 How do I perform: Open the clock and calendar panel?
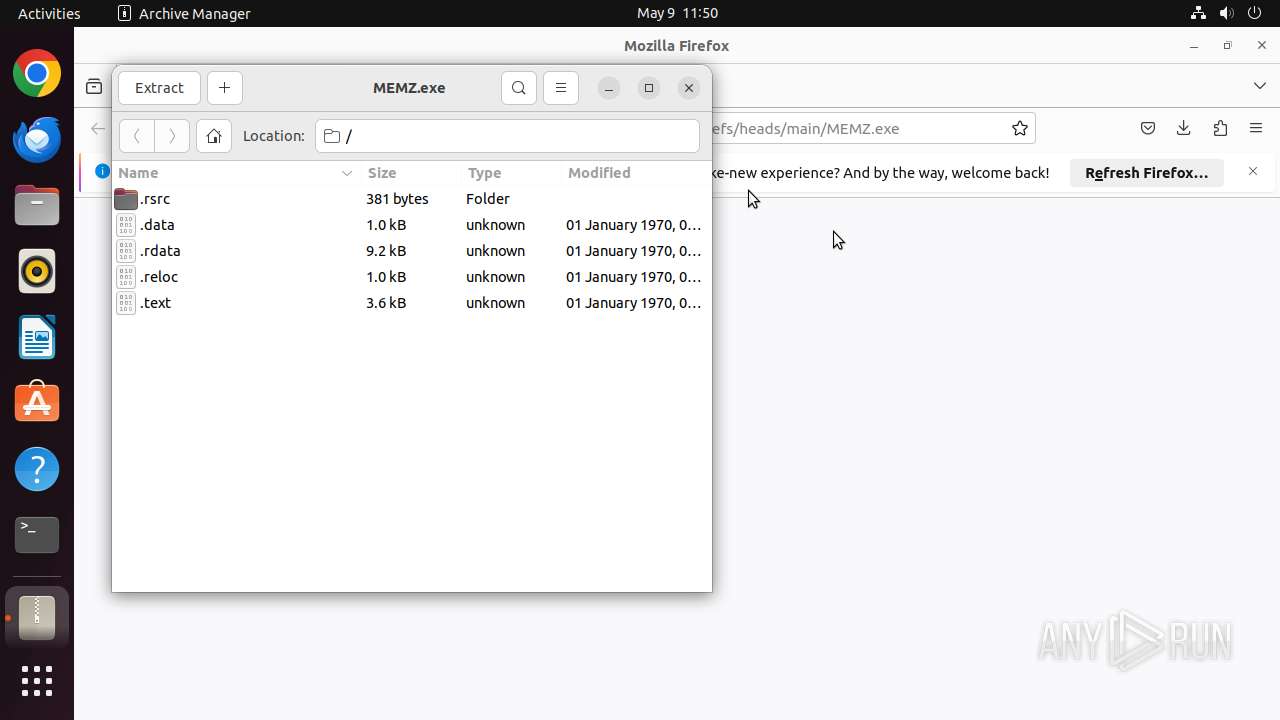678,13
